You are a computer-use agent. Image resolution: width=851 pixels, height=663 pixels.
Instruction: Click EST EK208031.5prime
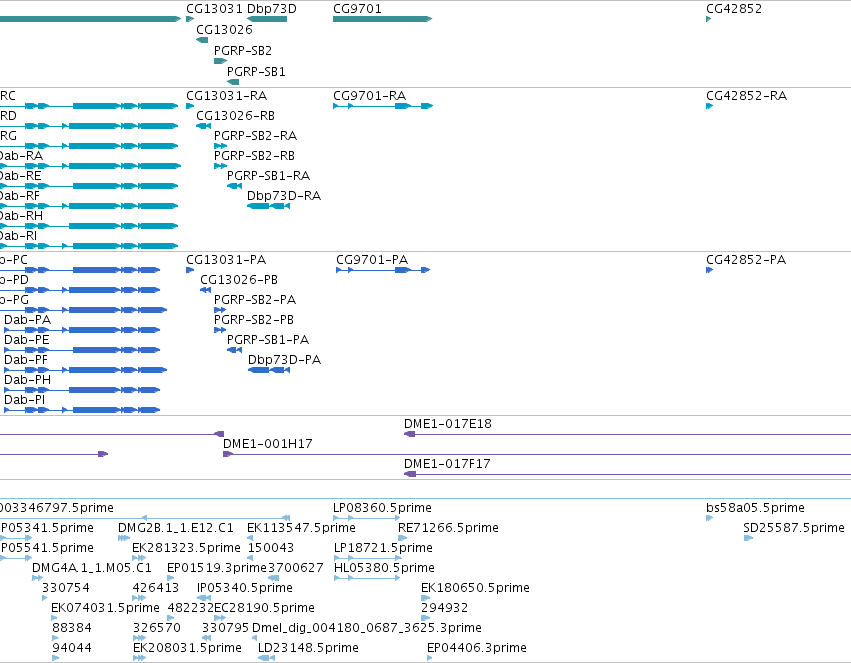(x=187, y=648)
